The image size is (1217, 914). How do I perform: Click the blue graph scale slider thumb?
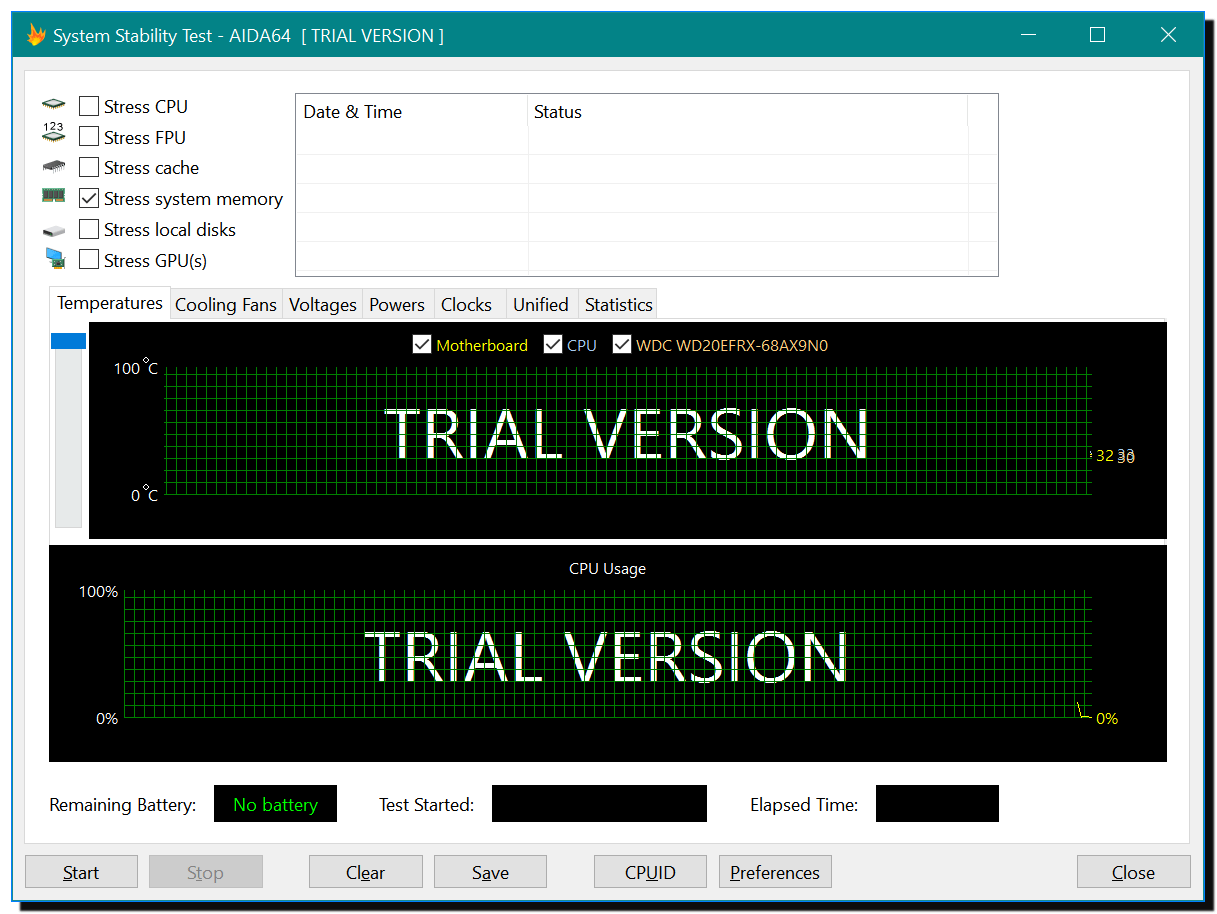(x=68, y=341)
